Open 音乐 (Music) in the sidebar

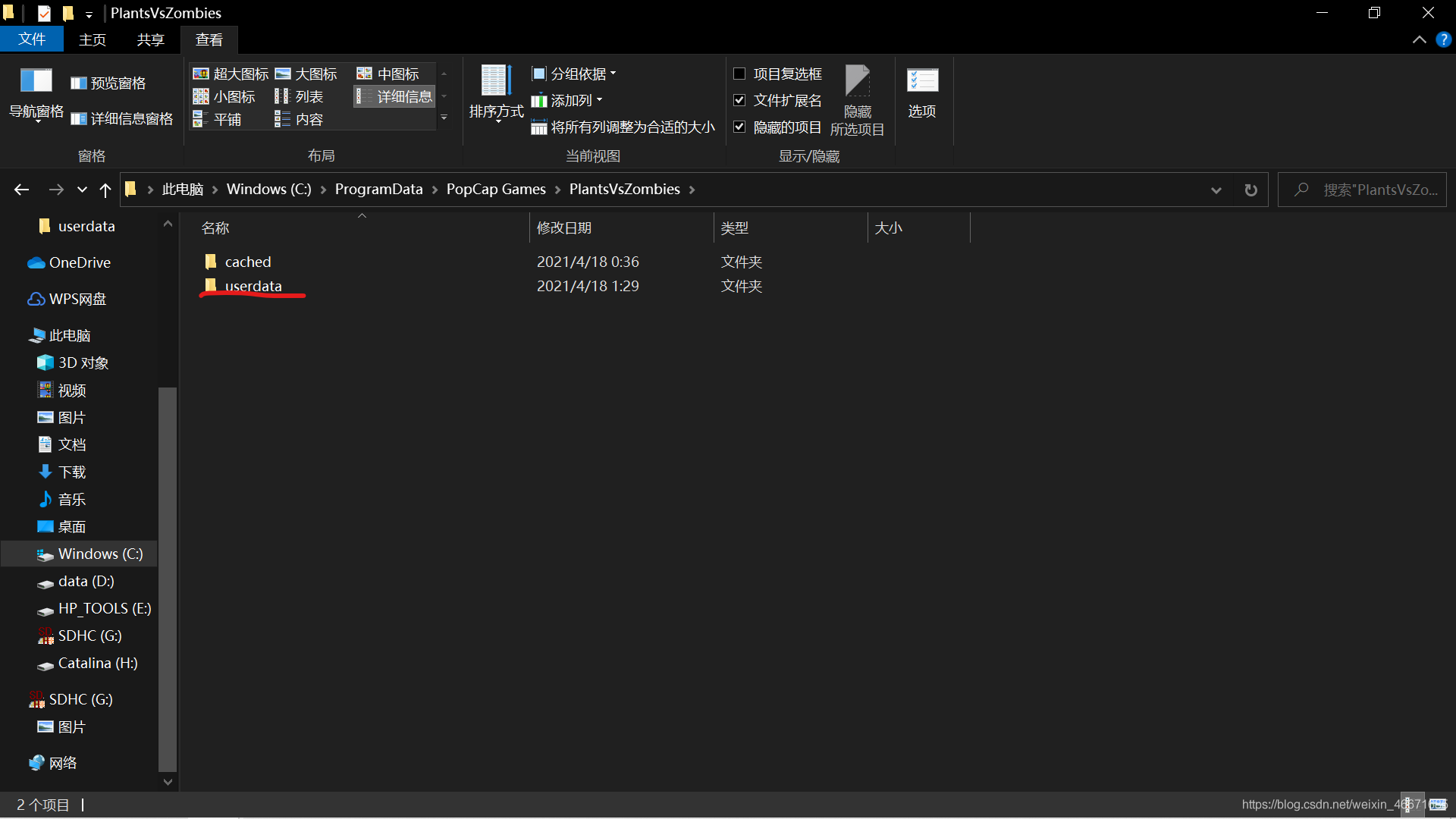pyautogui.click(x=72, y=499)
